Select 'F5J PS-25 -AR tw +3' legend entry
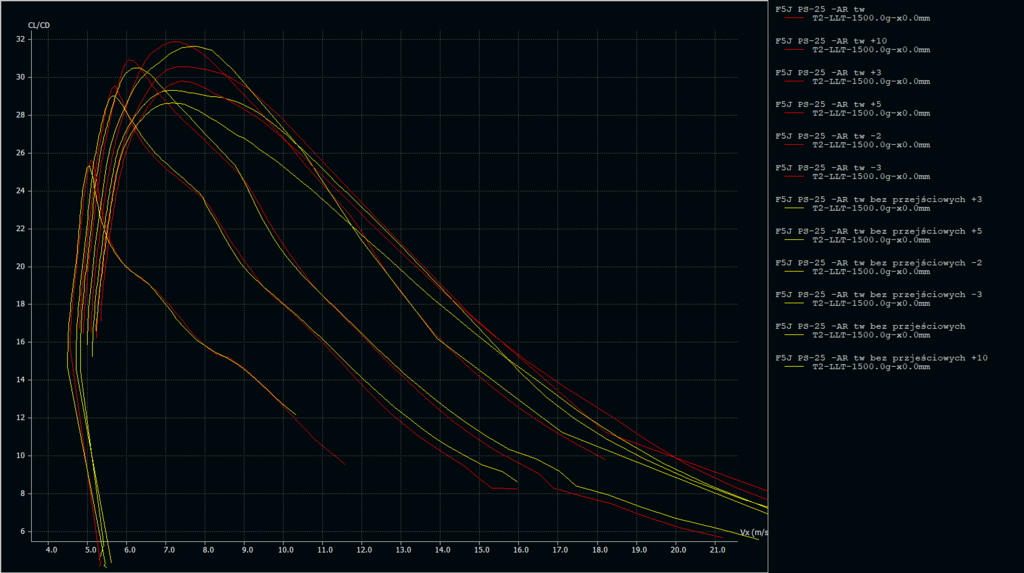Screen dimensions: 1024x573 [829, 72]
